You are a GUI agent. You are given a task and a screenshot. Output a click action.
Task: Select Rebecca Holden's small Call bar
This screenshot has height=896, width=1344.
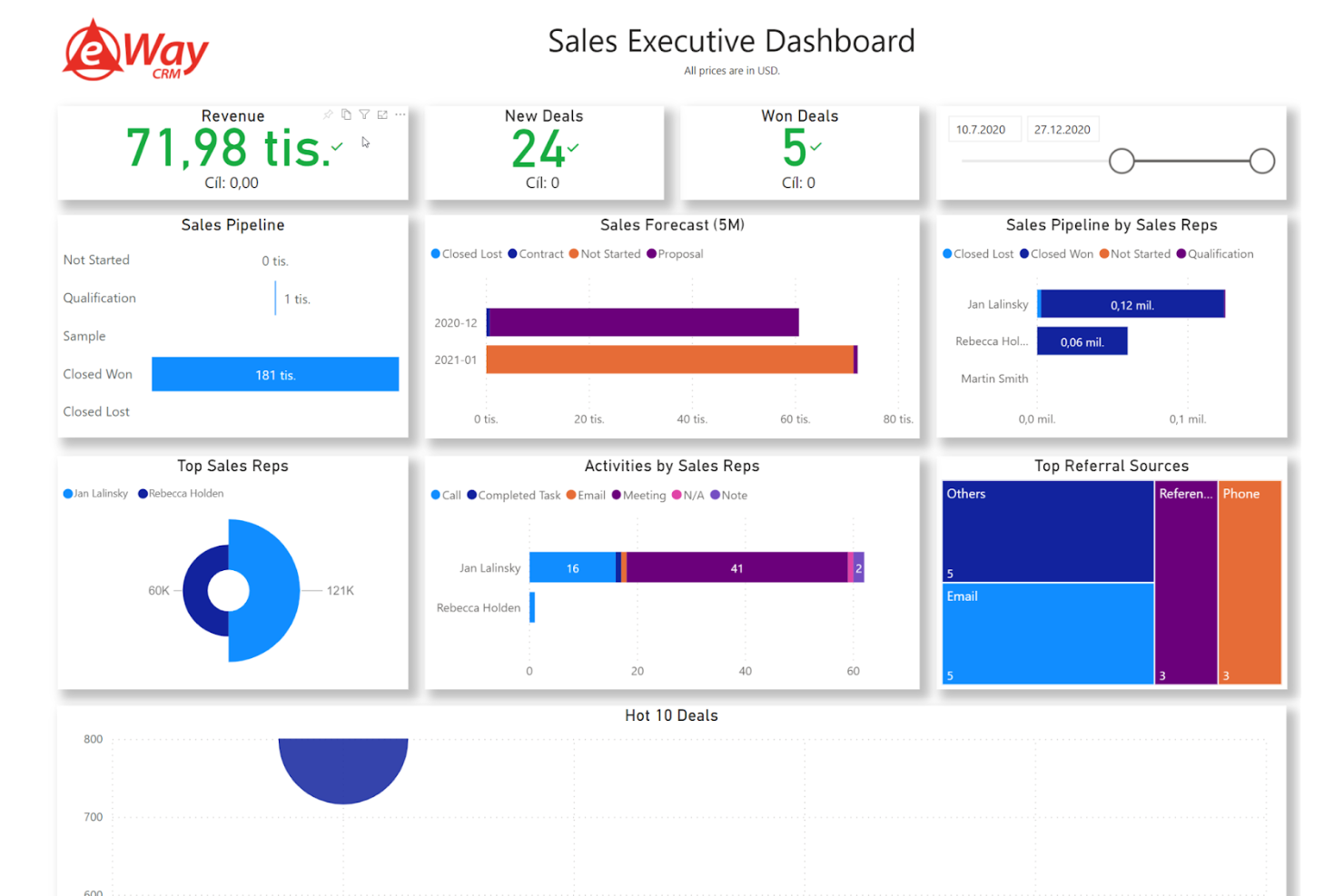point(532,607)
